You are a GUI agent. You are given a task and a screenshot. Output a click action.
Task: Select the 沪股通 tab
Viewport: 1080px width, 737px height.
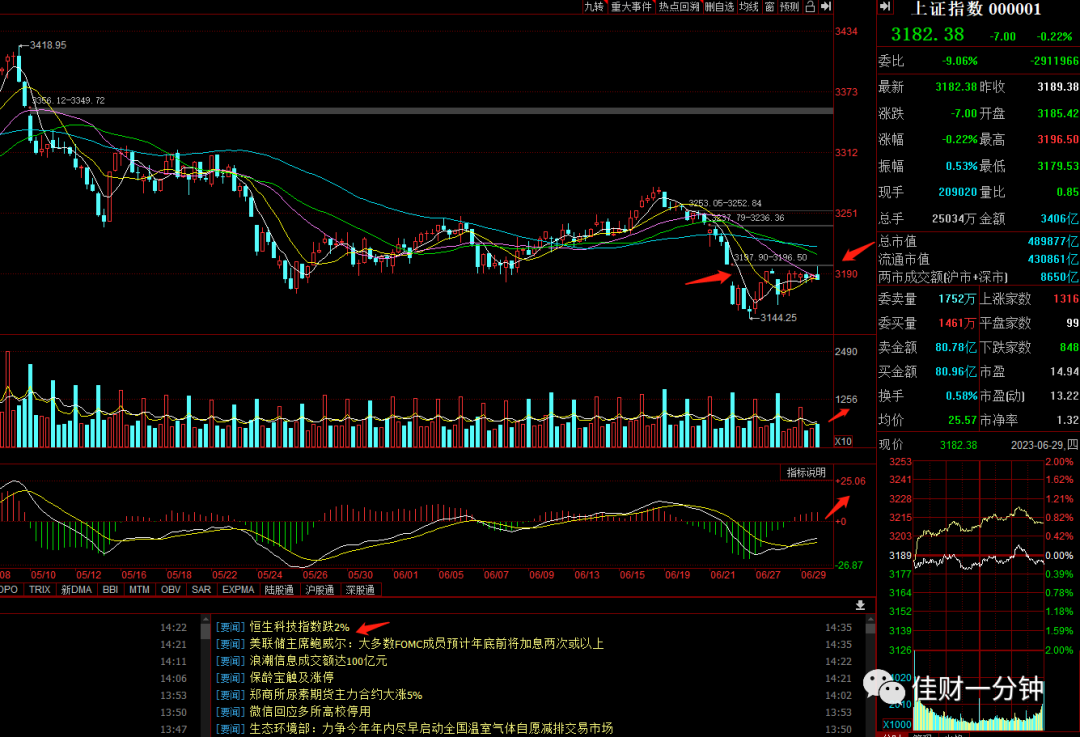pyautogui.click(x=320, y=590)
